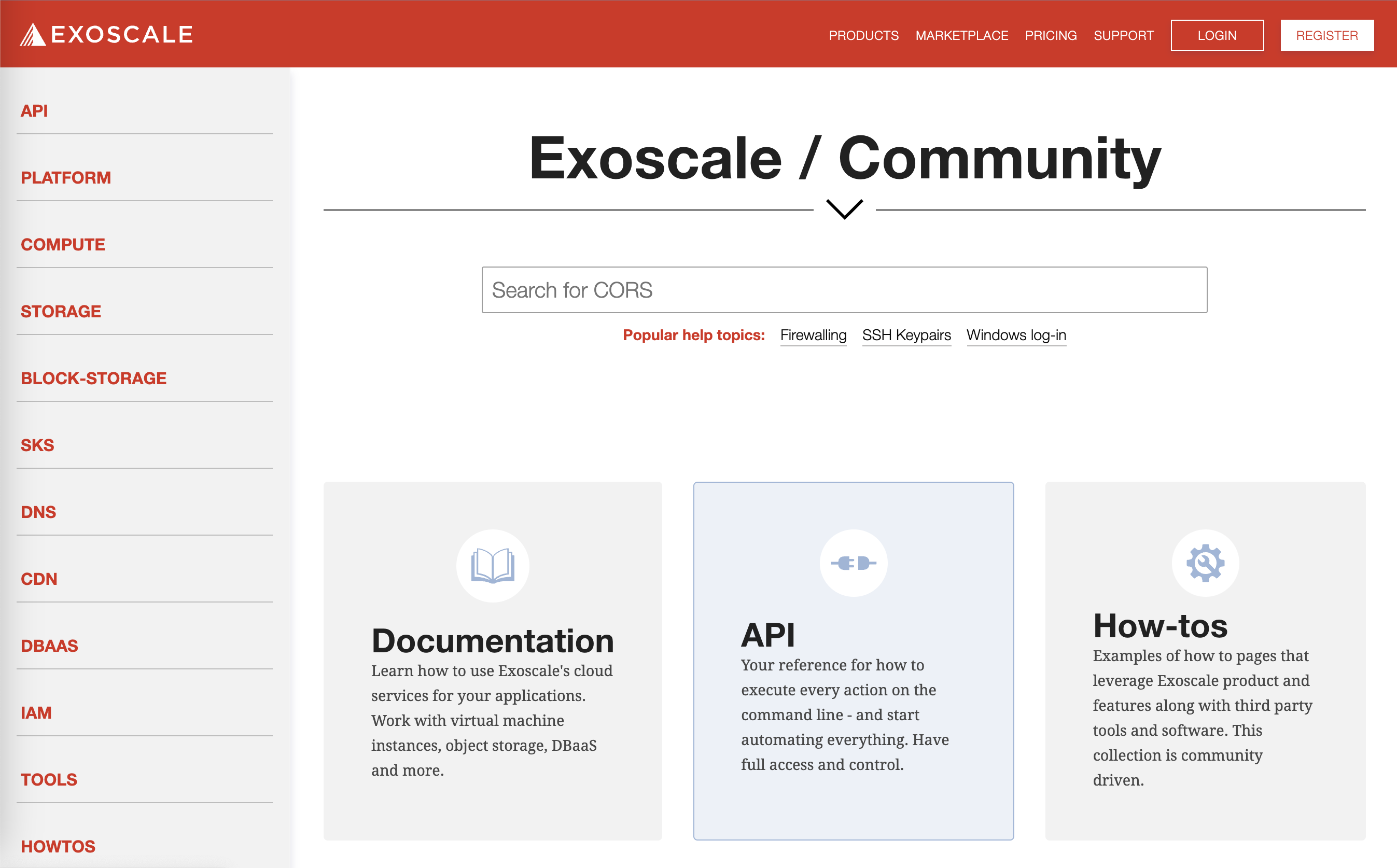Navigate to BLOCK-STORAGE in the sidebar
The width and height of the screenshot is (1397, 868).
tap(93, 379)
